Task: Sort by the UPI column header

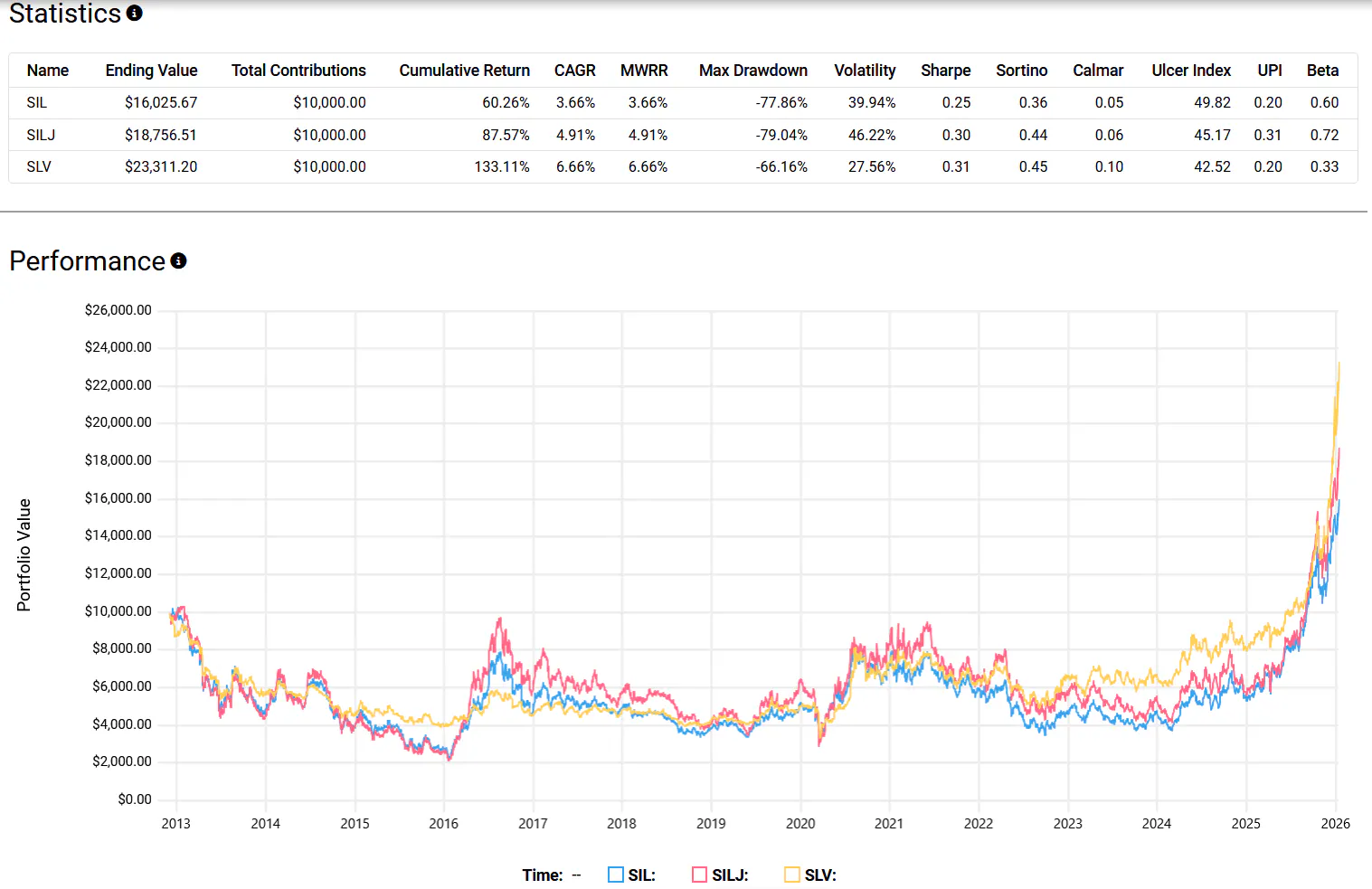Action: (1270, 71)
